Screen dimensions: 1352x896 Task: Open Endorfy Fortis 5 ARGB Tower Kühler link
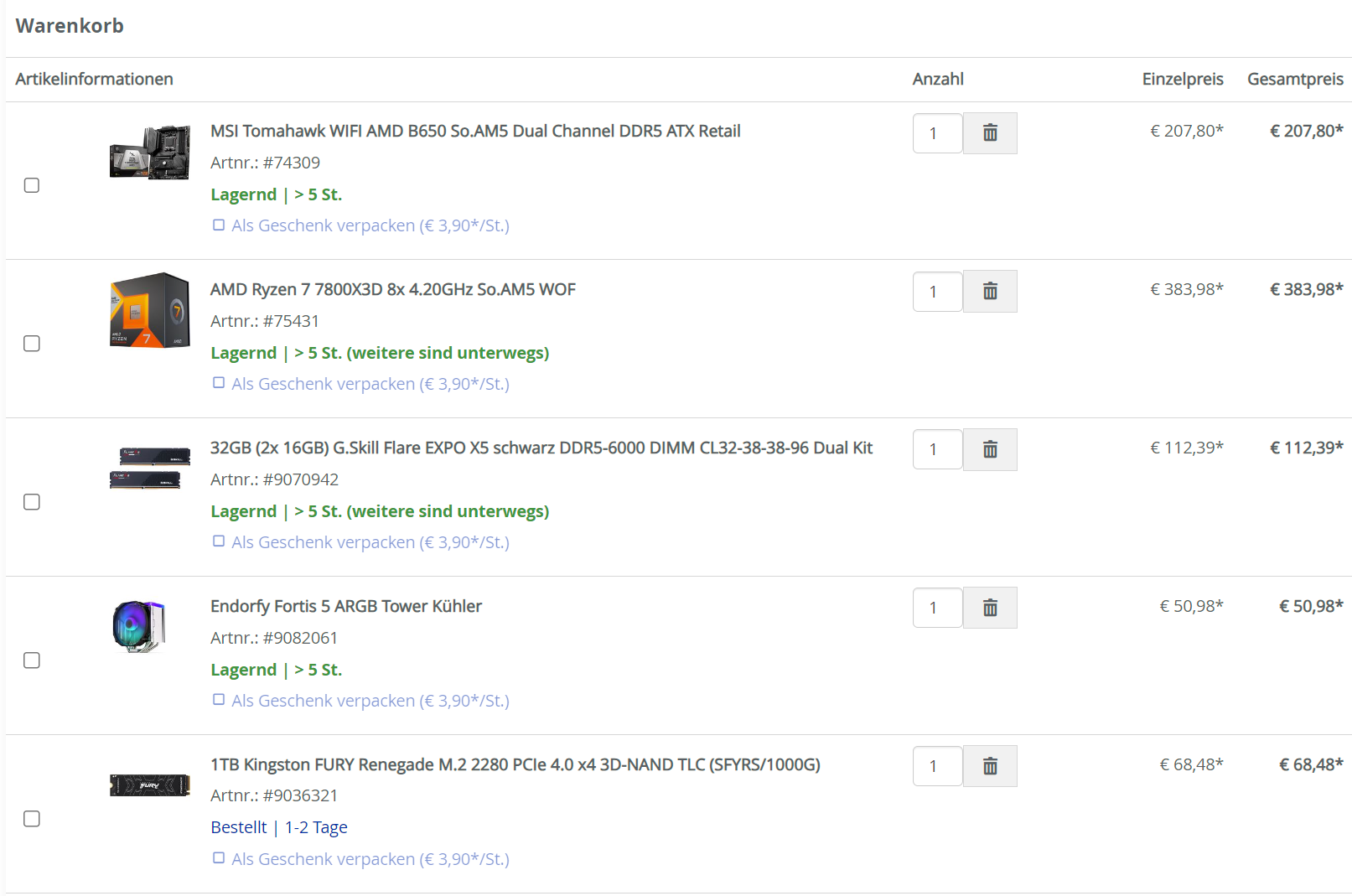[346, 606]
